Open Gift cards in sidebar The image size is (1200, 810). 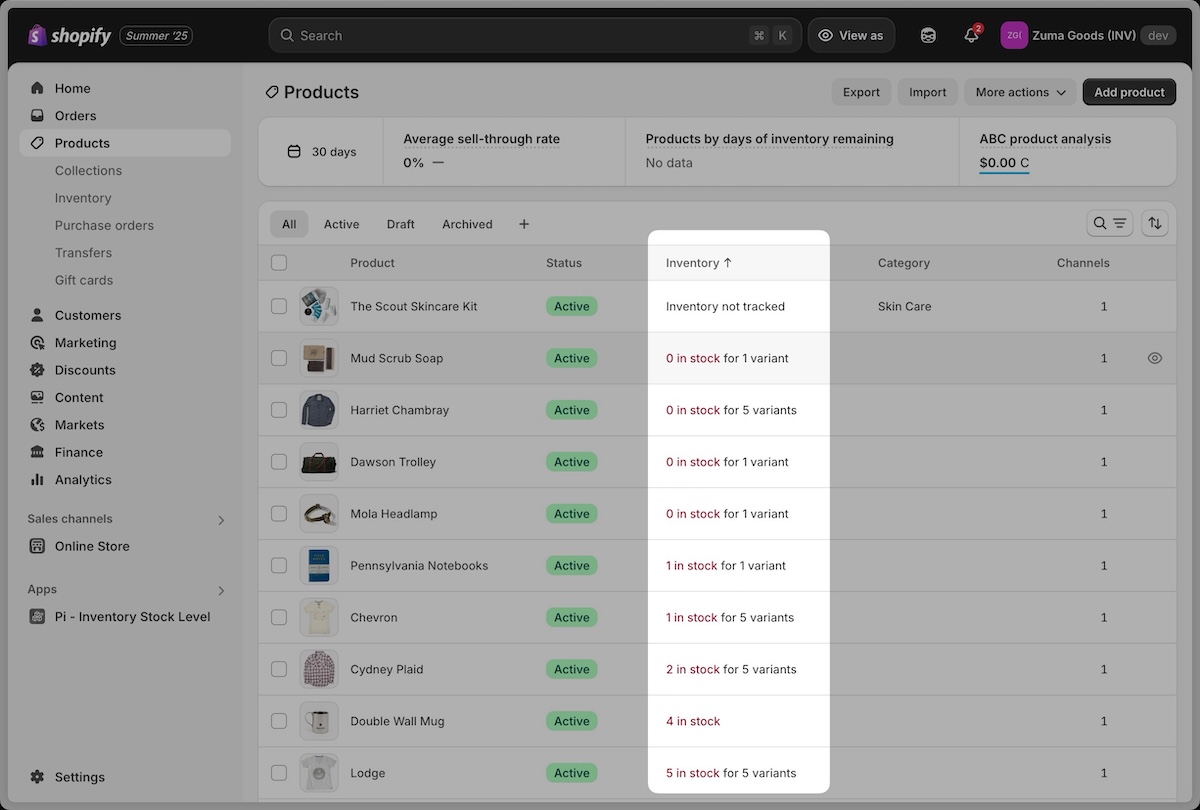click(x=84, y=280)
